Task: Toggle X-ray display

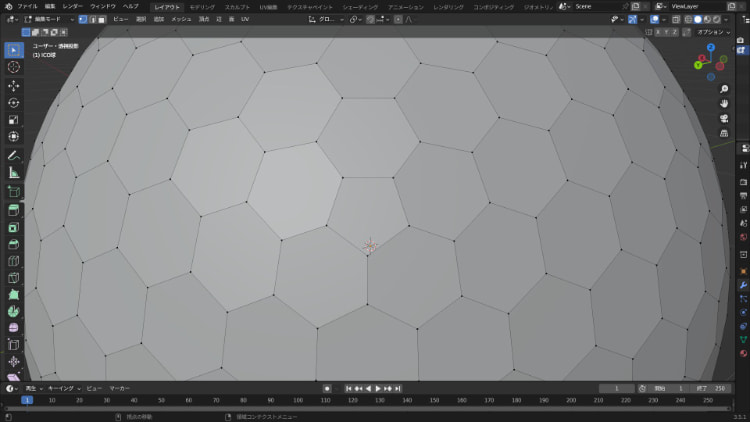Action: pos(676,19)
